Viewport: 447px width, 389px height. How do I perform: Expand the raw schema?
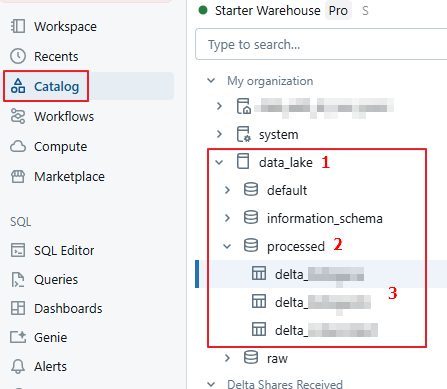[x=227, y=358]
